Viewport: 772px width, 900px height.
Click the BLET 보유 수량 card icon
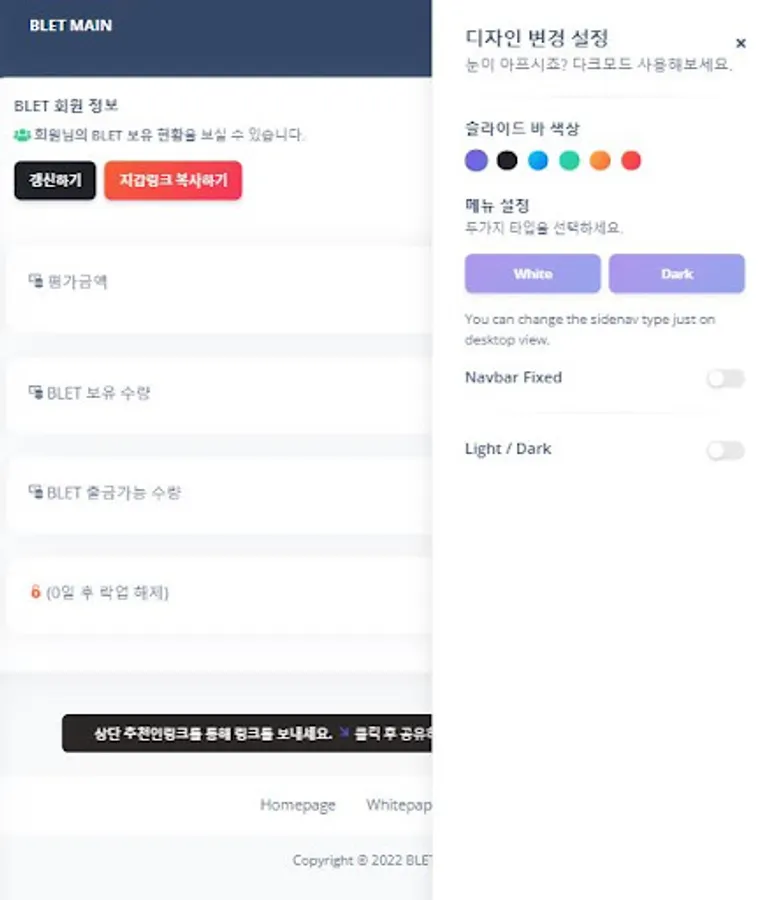click(36, 392)
